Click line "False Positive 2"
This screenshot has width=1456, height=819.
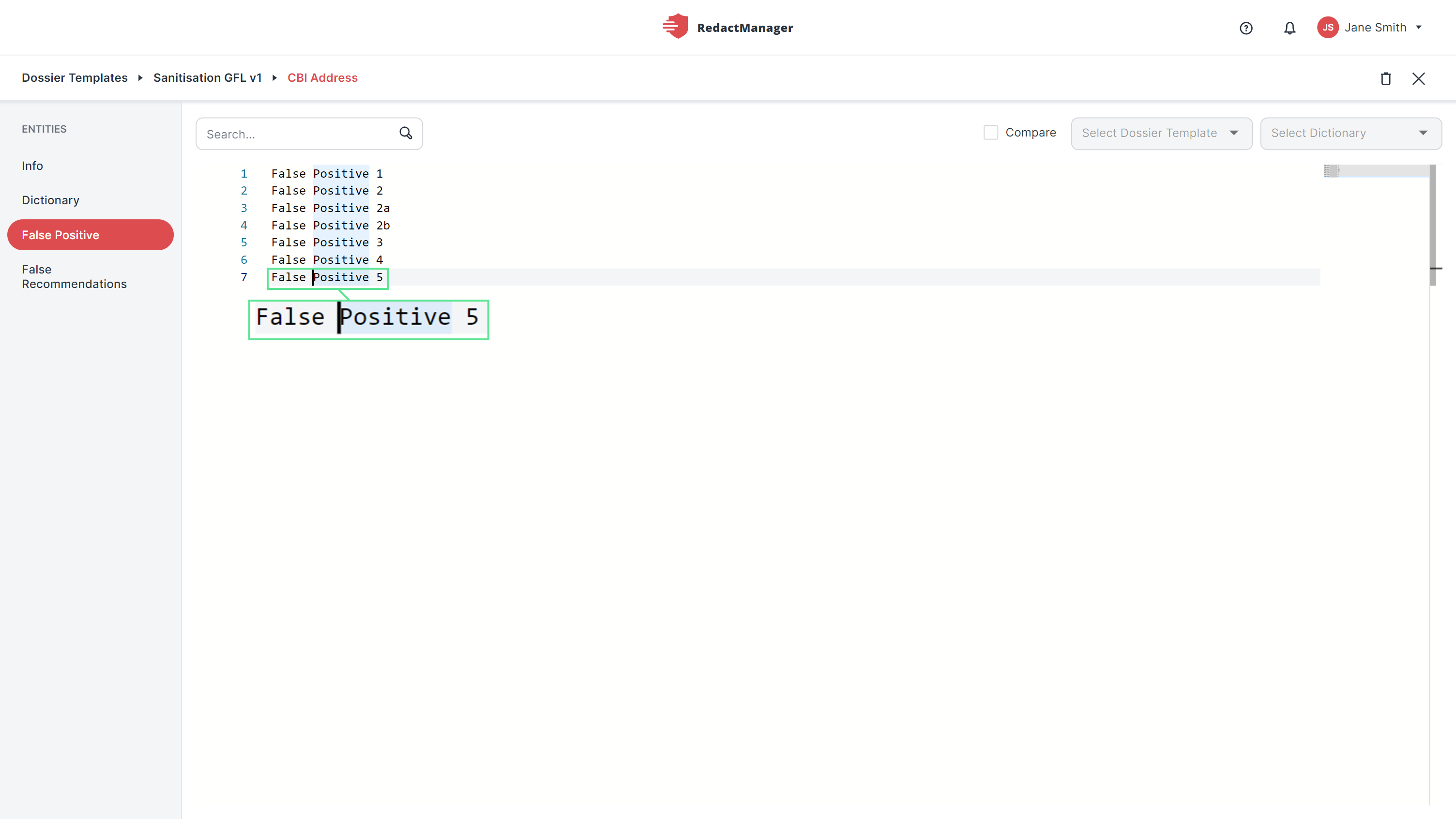pos(327,191)
